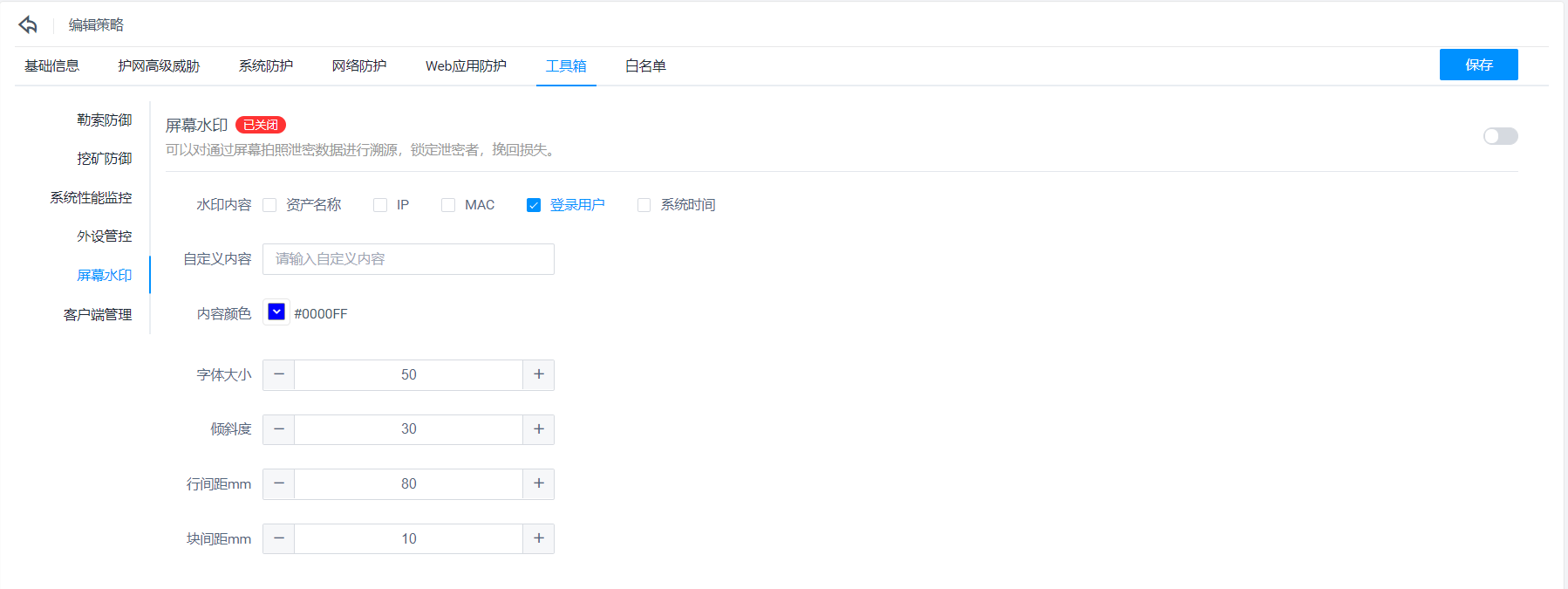Screen dimensions: 1568x589
Task: Enable the 屏幕水印 toggle switch
Action: coord(1501,136)
